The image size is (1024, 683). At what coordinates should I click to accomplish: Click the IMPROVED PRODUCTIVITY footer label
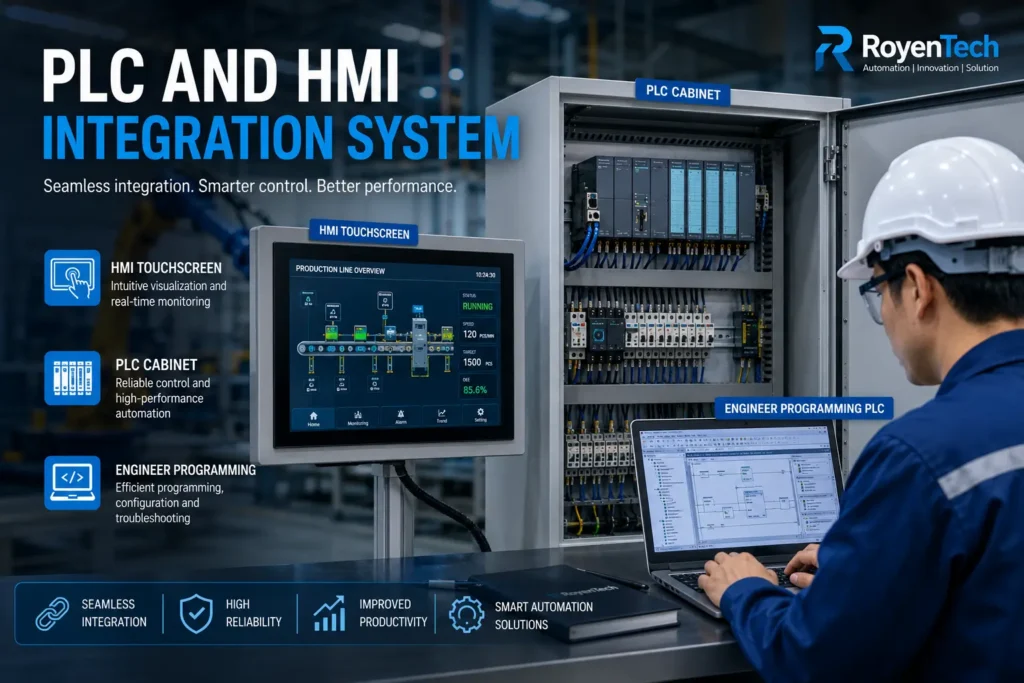coord(392,613)
